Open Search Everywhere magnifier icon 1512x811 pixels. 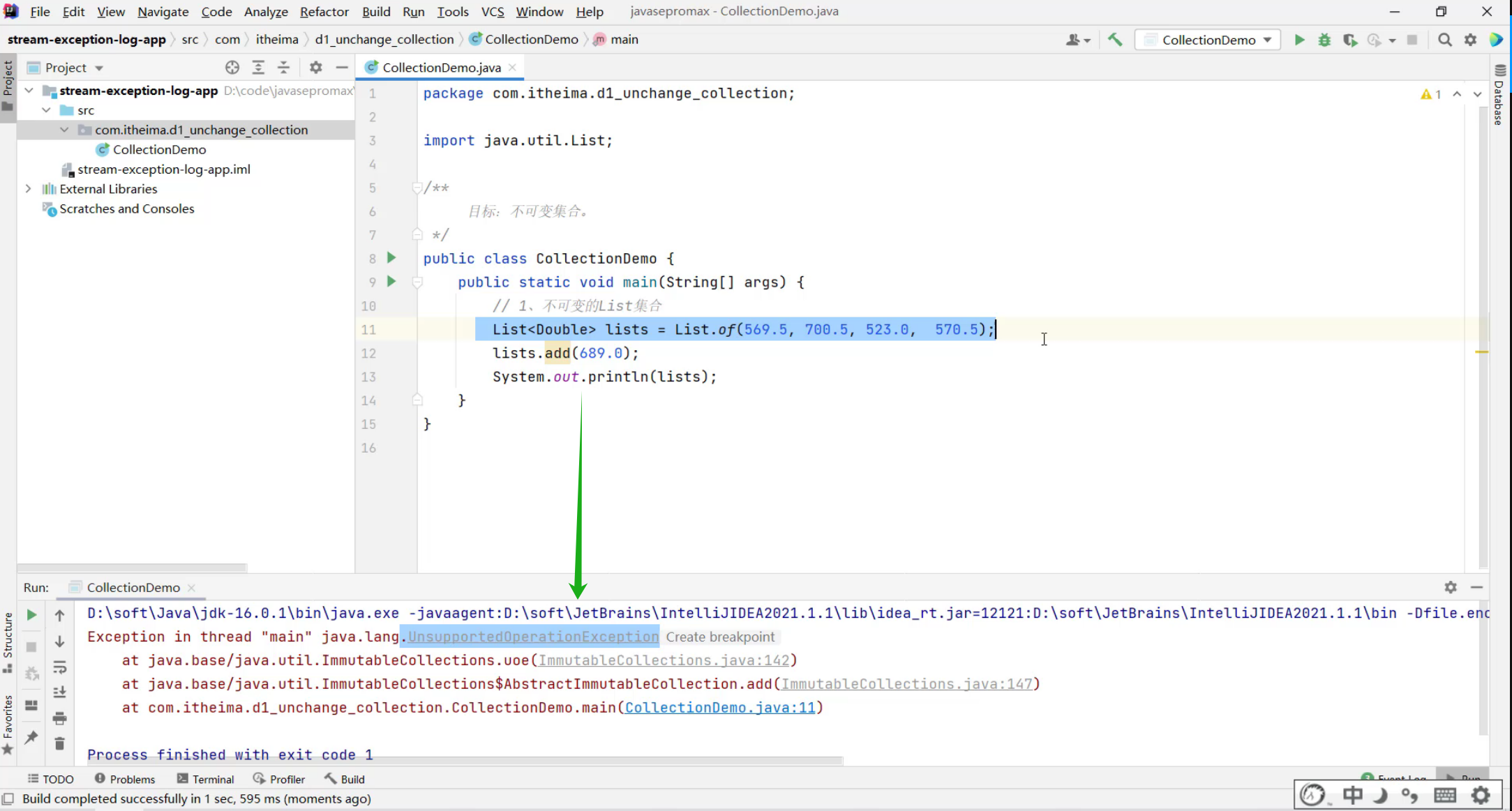pyautogui.click(x=1445, y=40)
